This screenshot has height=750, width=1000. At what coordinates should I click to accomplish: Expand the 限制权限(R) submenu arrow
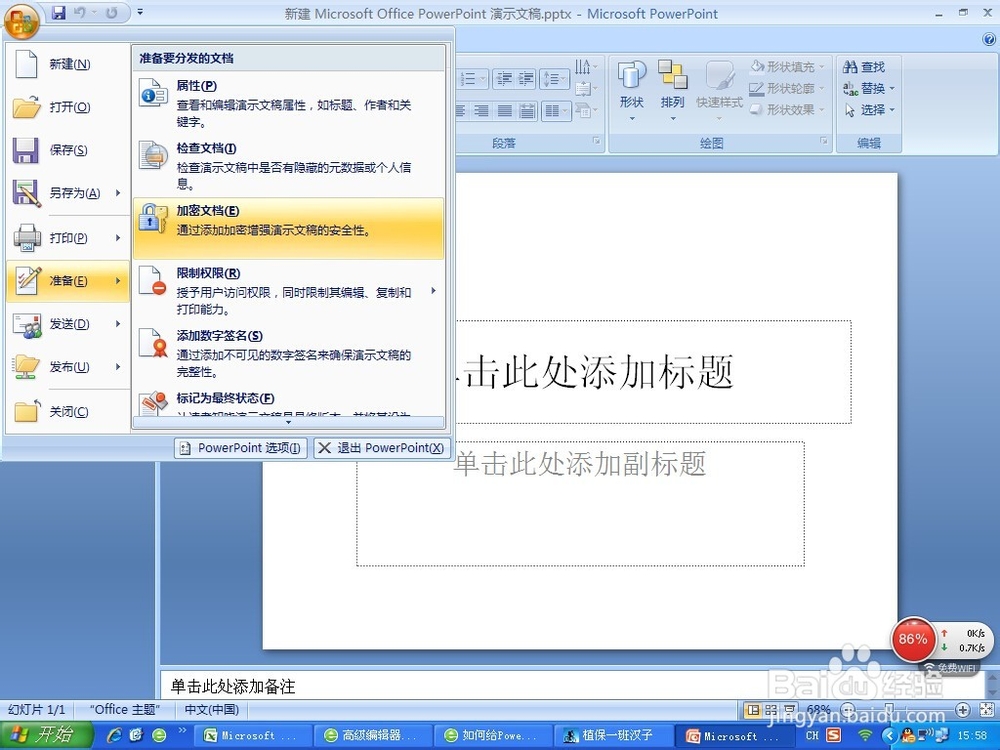[434, 291]
